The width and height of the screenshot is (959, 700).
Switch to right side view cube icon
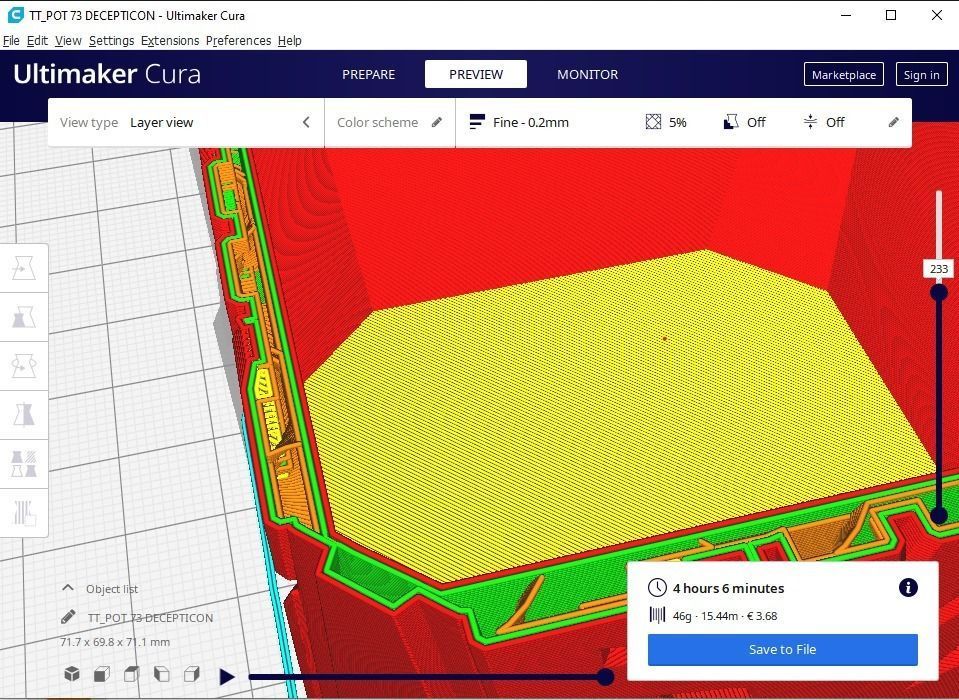click(x=191, y=674)
